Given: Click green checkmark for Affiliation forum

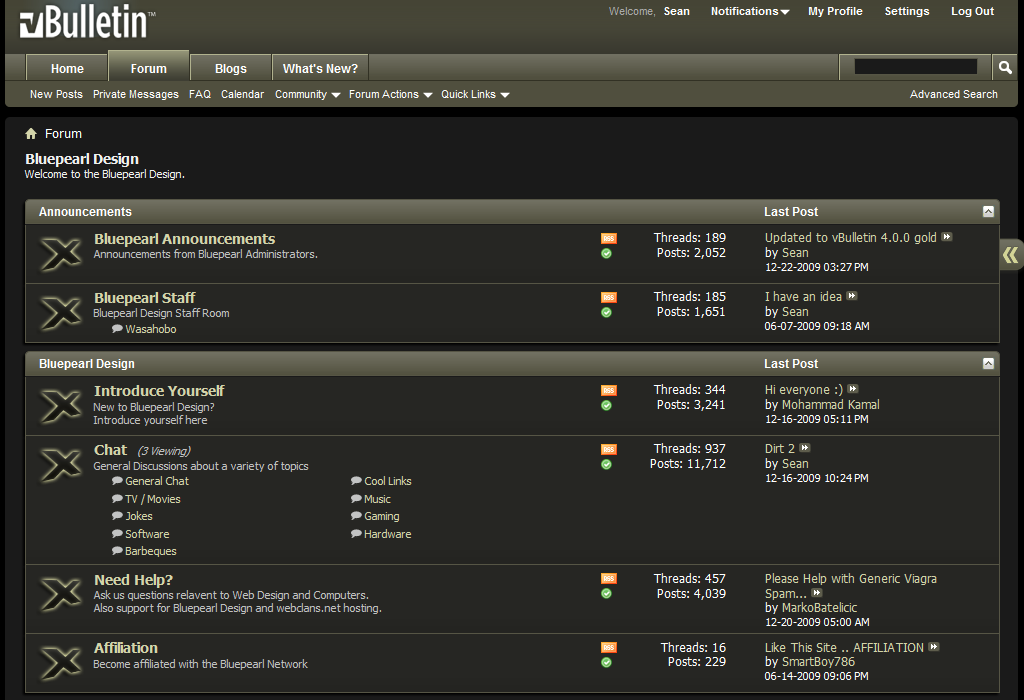Looking at the screenshot, I should pos(607,663).
